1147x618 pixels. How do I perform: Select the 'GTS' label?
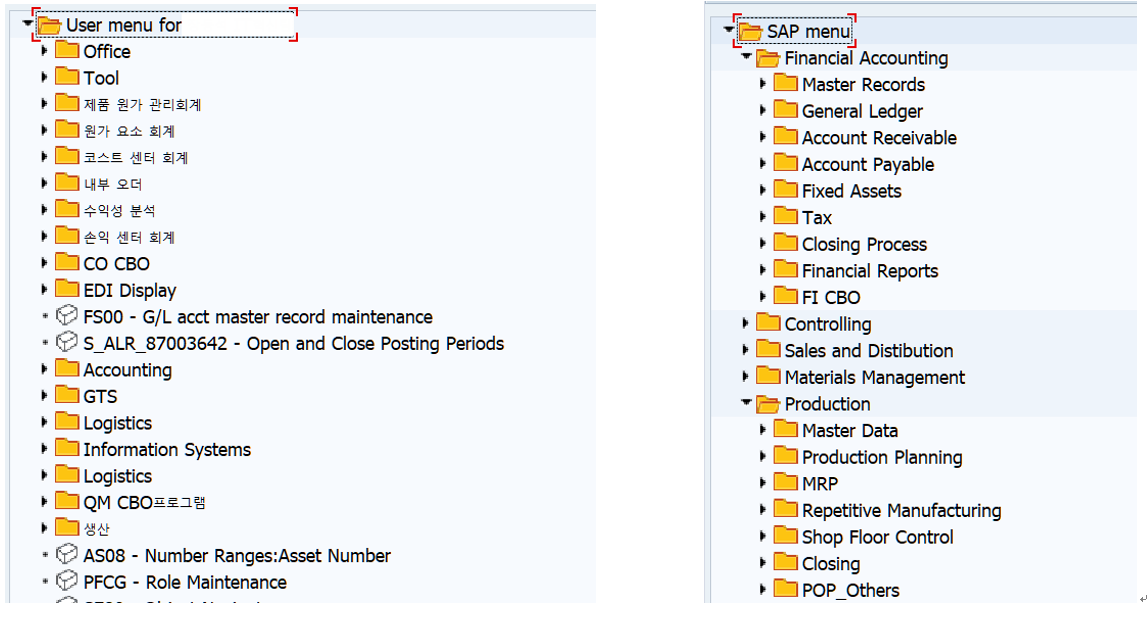pos(100,396)
